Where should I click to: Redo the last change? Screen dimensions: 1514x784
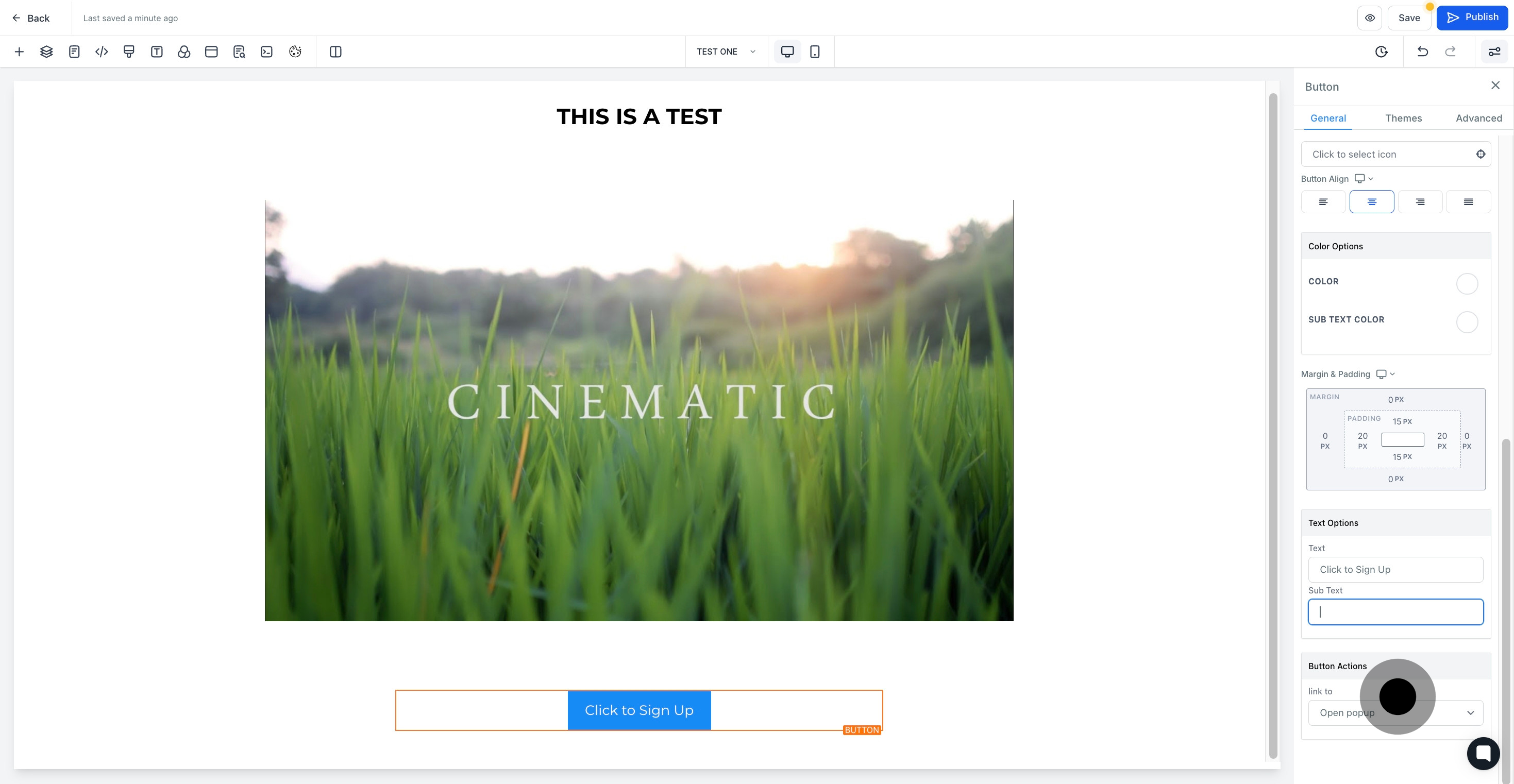(1451, 52)
